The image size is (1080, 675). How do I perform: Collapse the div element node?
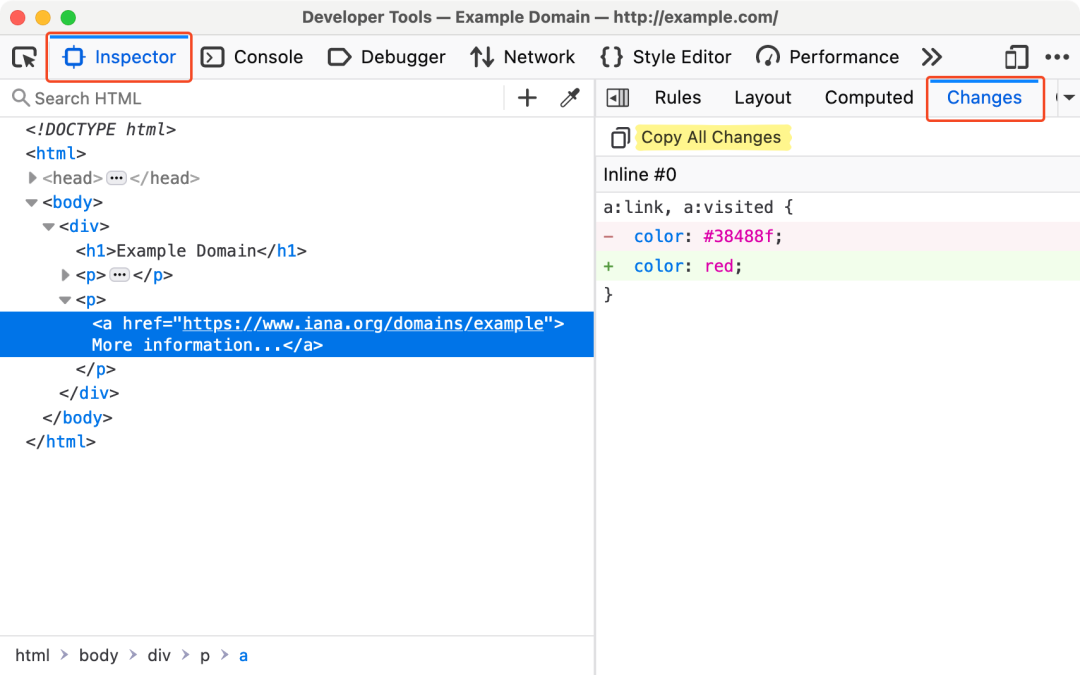[48, 227]
